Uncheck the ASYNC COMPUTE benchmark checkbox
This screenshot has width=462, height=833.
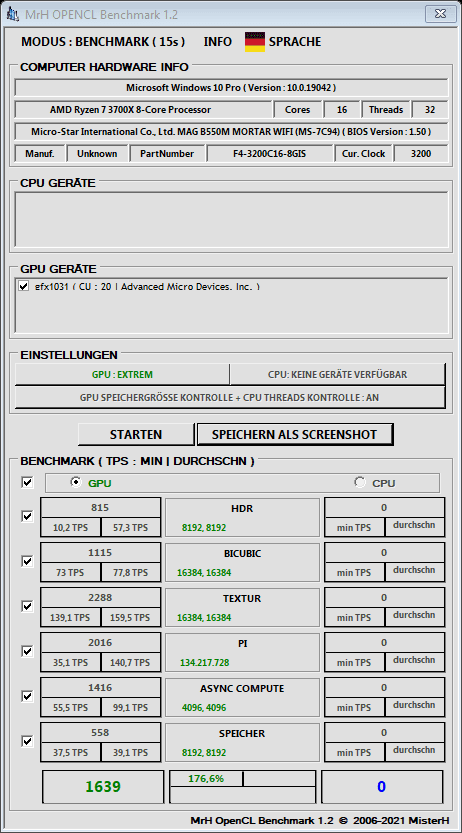click(27, 696)
